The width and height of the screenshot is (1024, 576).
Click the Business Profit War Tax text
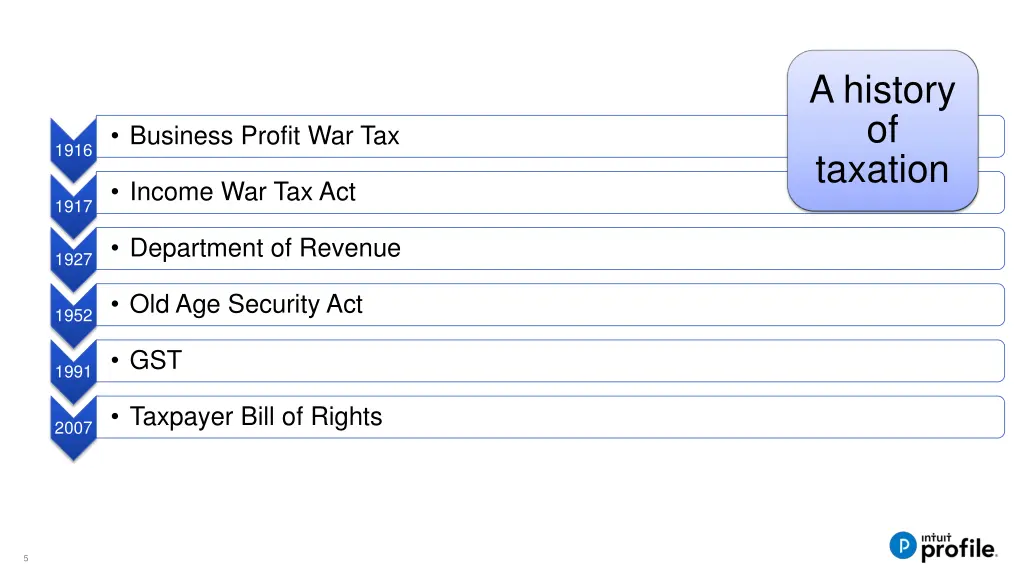(264, 136)
